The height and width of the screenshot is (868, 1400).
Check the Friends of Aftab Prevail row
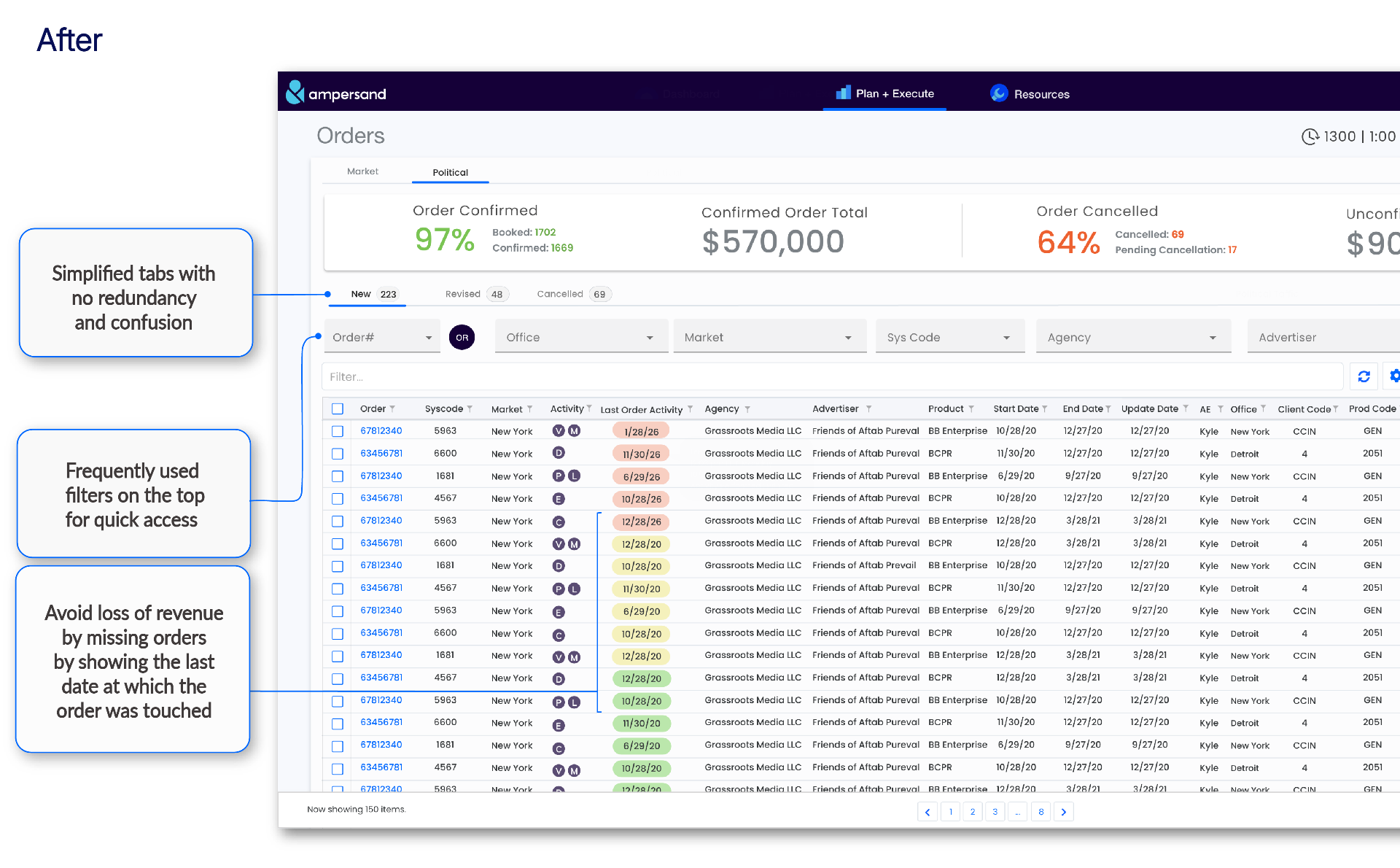click(x=338, y=566)
